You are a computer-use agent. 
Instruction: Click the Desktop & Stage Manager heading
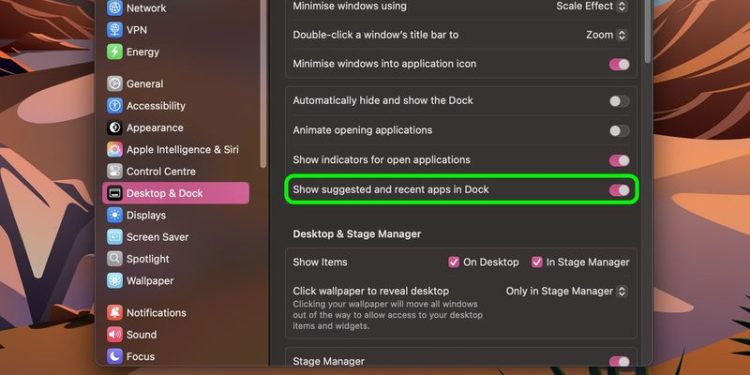pos(357,234)
